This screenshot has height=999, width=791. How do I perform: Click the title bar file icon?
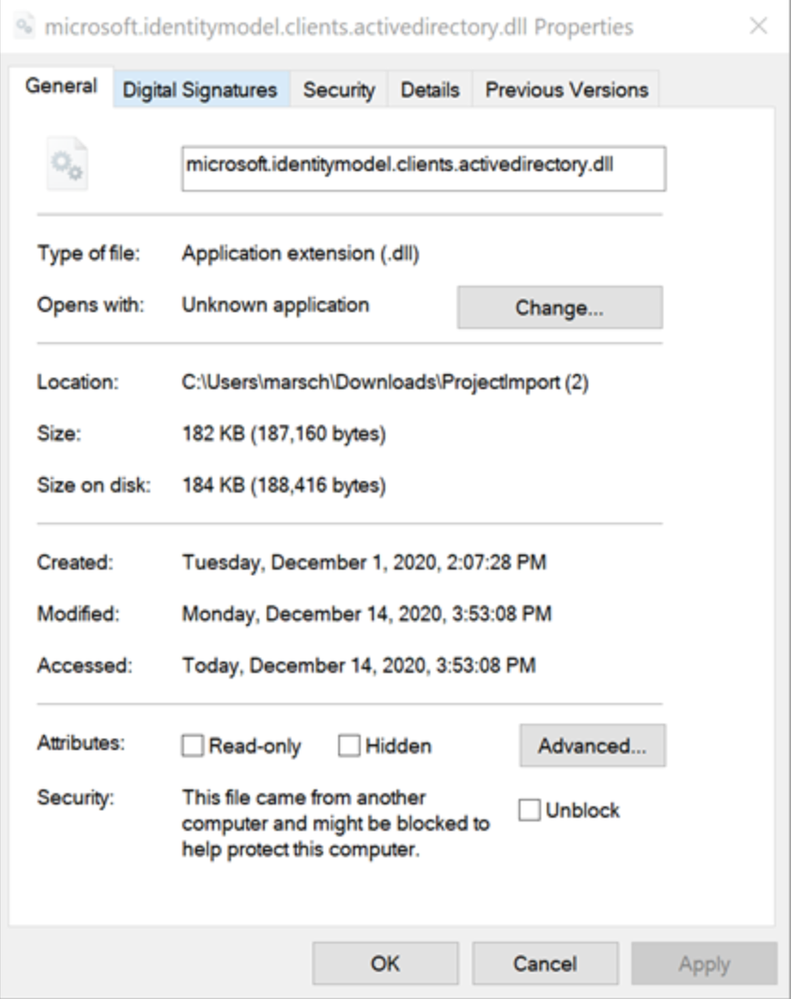tap(24, 27)
